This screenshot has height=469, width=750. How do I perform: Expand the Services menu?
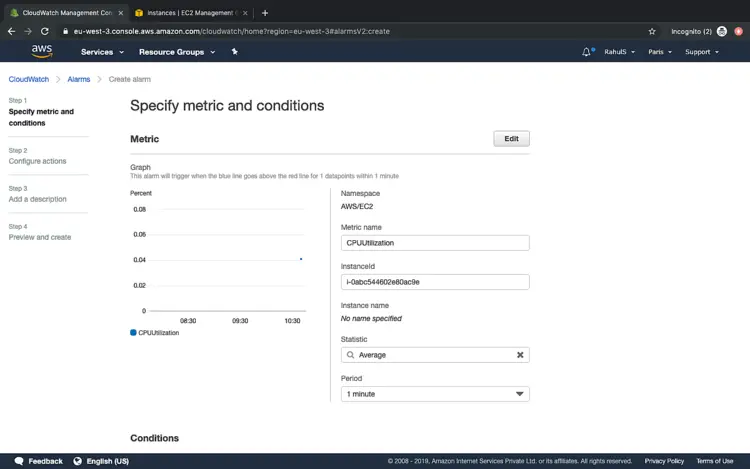[102, 52]
